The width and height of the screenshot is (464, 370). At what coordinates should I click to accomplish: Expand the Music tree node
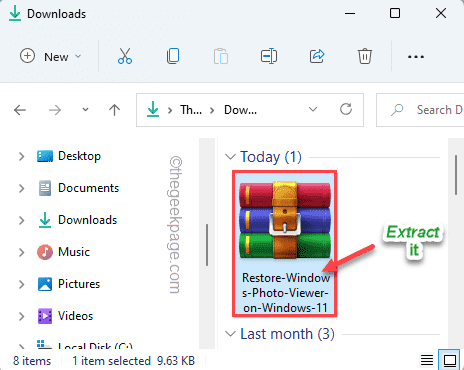coord(22,252)
